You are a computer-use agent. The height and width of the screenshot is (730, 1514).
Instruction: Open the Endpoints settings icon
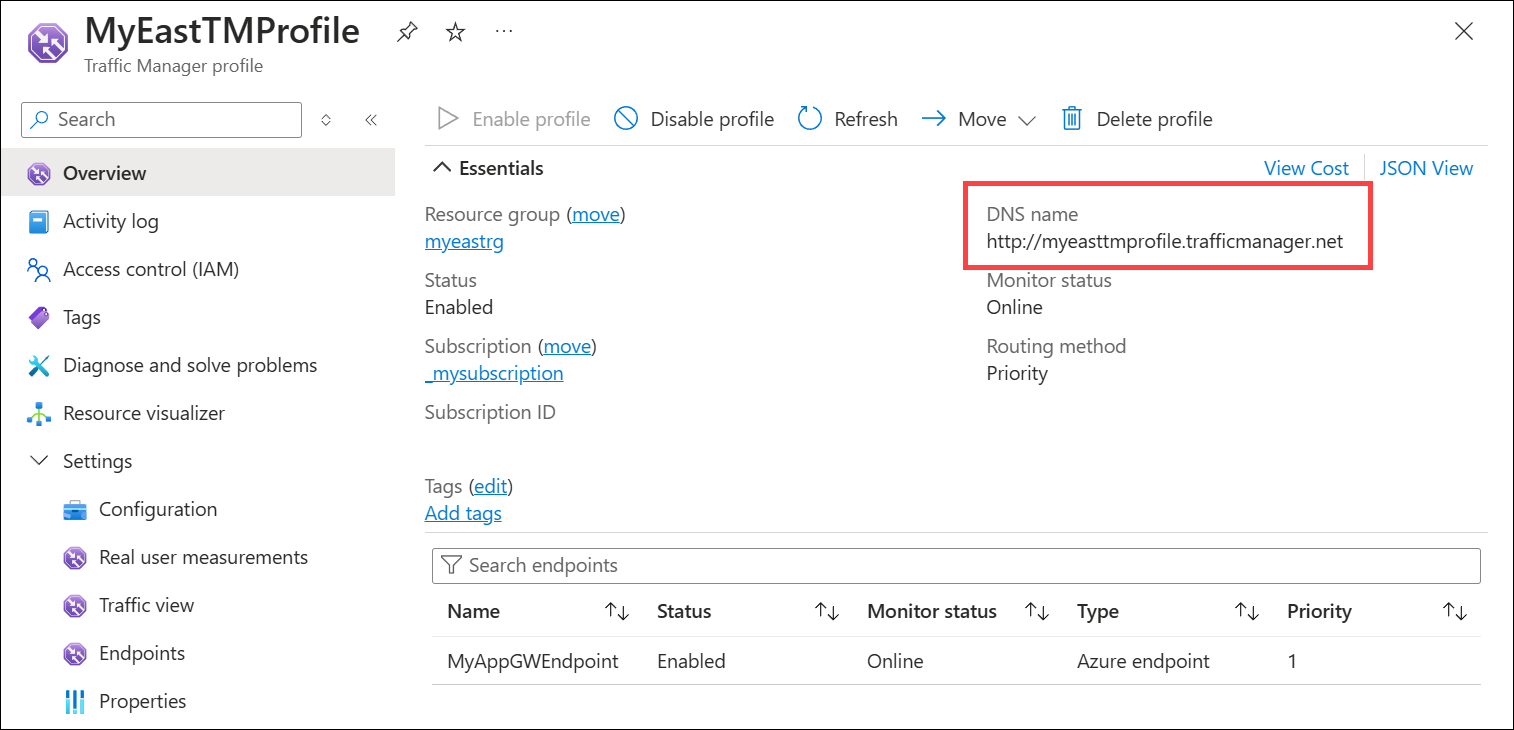pos(75,653)
